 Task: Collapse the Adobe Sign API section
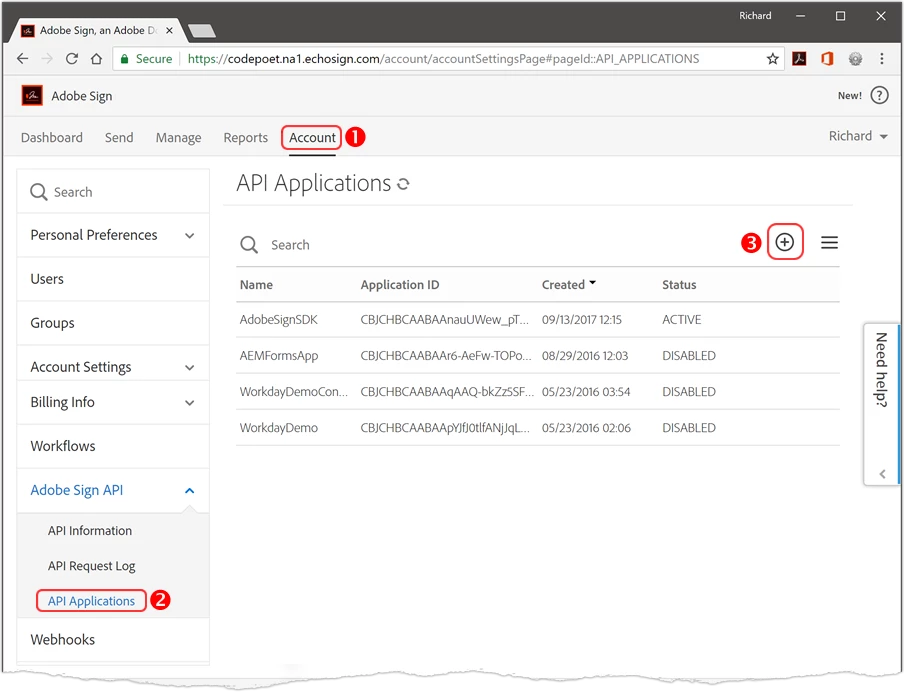[x=113, y=490]
